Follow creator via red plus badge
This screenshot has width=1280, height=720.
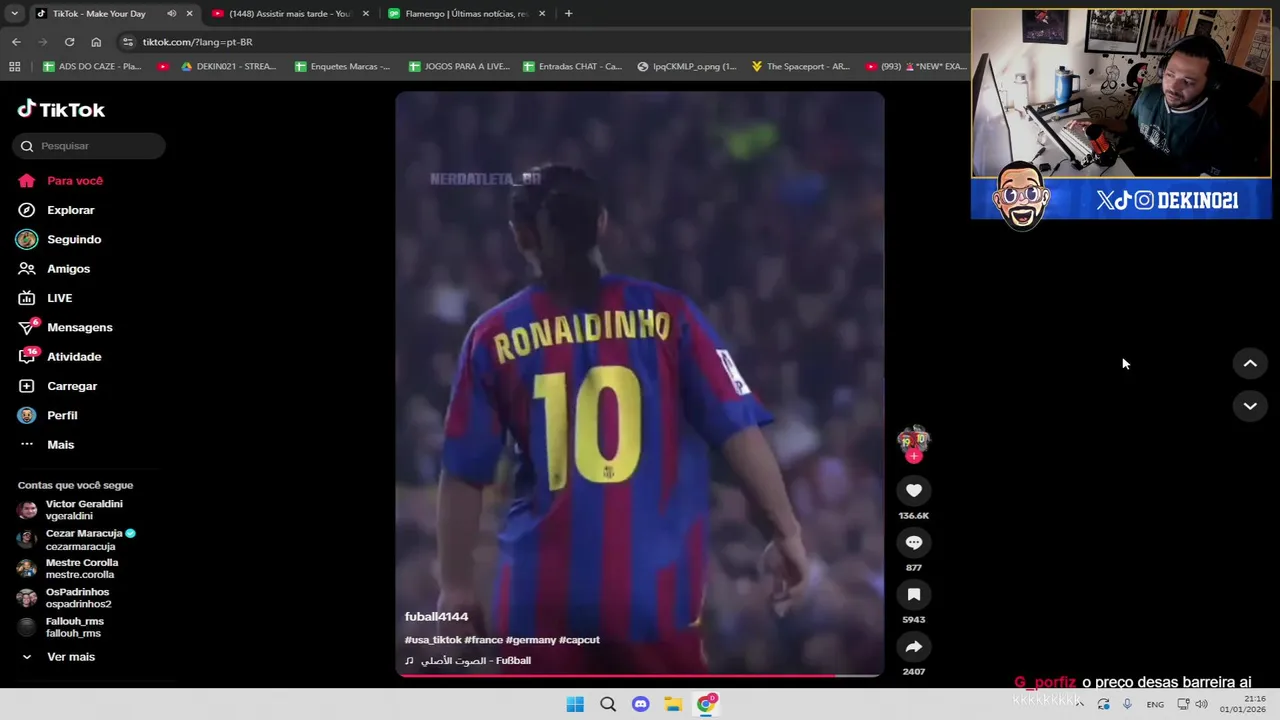913,456
